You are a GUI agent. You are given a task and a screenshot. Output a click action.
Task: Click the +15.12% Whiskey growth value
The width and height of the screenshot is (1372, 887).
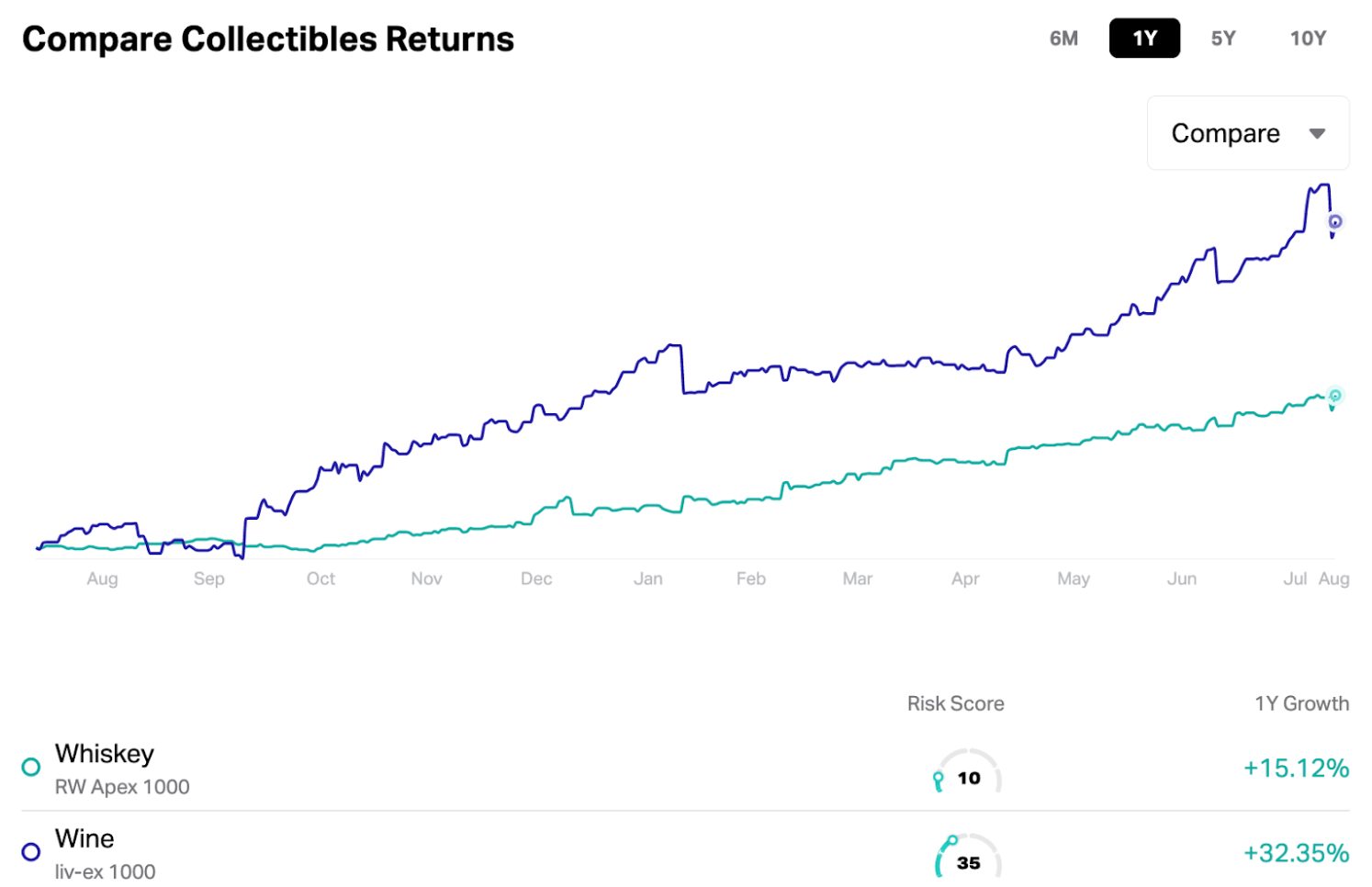pyautogui.click(x=1296, y=768)
